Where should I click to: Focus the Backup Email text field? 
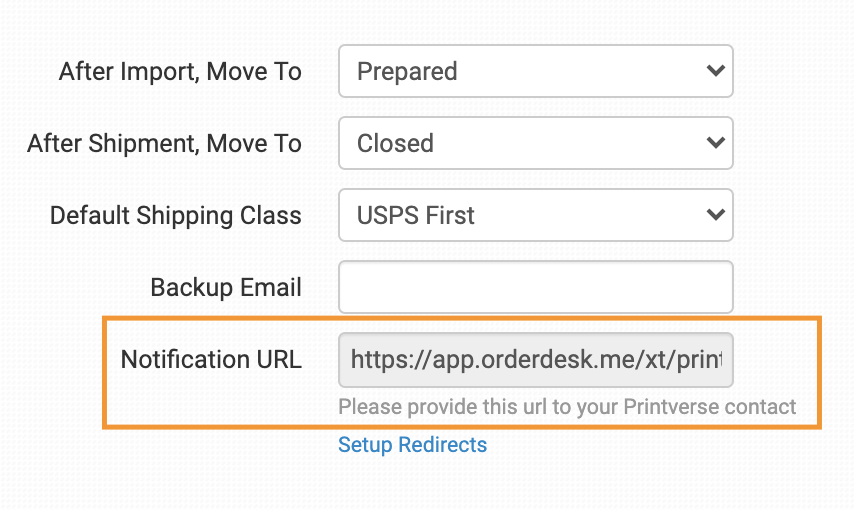[535, 287]
